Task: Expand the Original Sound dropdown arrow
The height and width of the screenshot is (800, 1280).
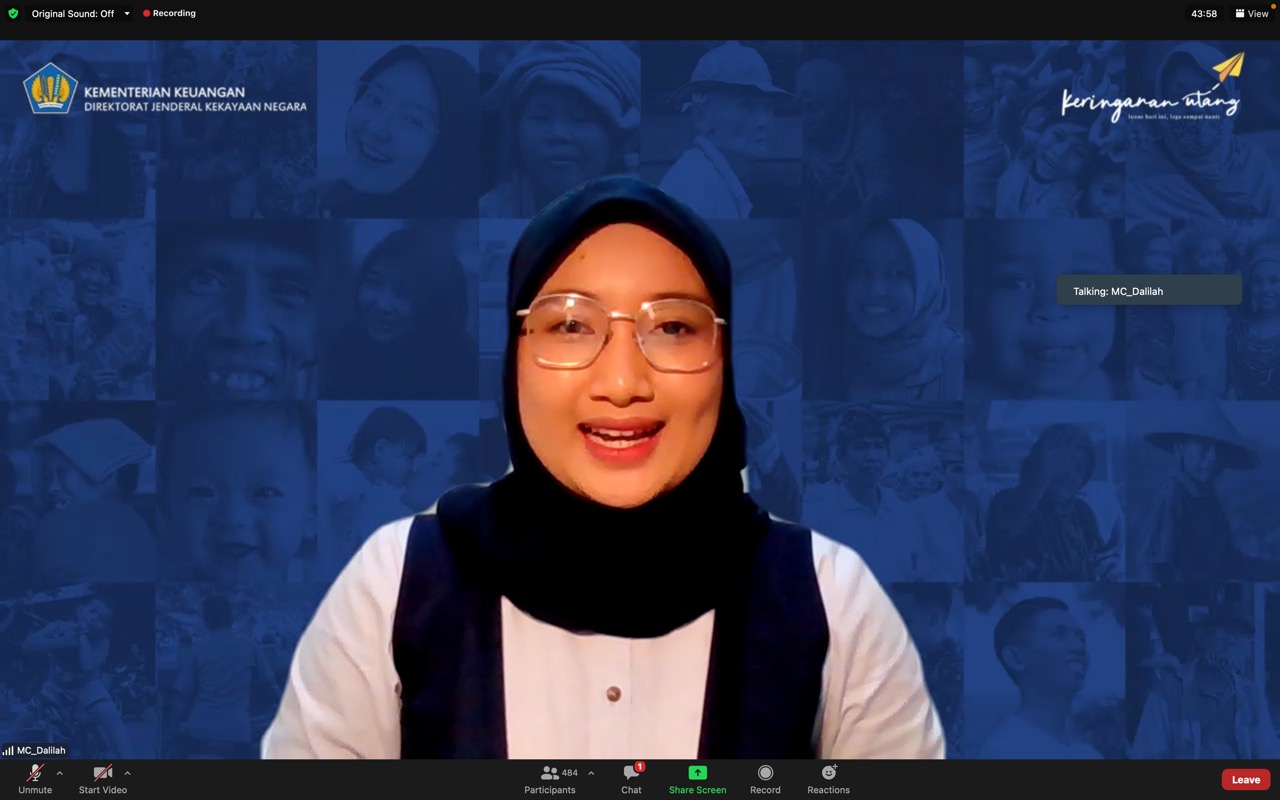Action: (x=127, y=14)
